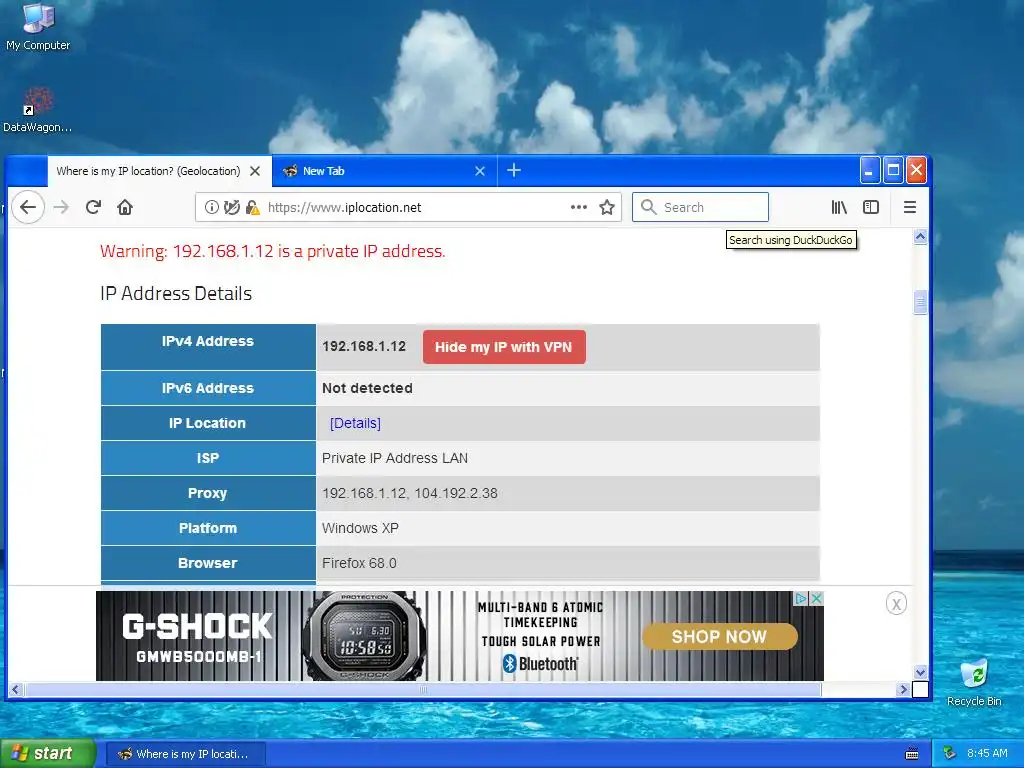Click the horizontal scrollbar thumb
Viewport: 1024px width, 768px height.
click(x=423, y=689)
